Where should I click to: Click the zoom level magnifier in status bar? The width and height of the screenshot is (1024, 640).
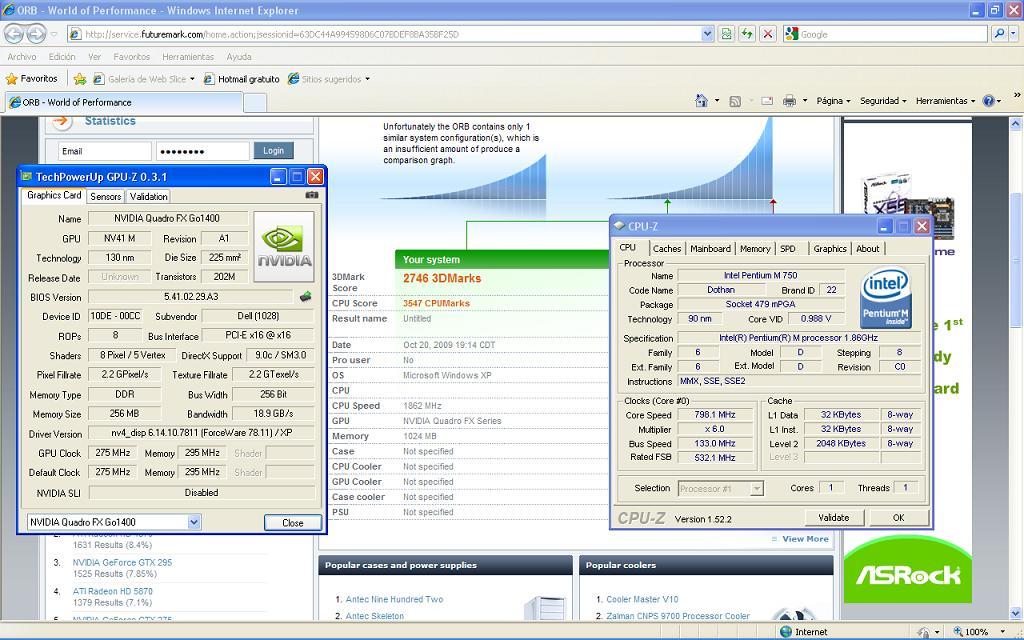point(958,632)
